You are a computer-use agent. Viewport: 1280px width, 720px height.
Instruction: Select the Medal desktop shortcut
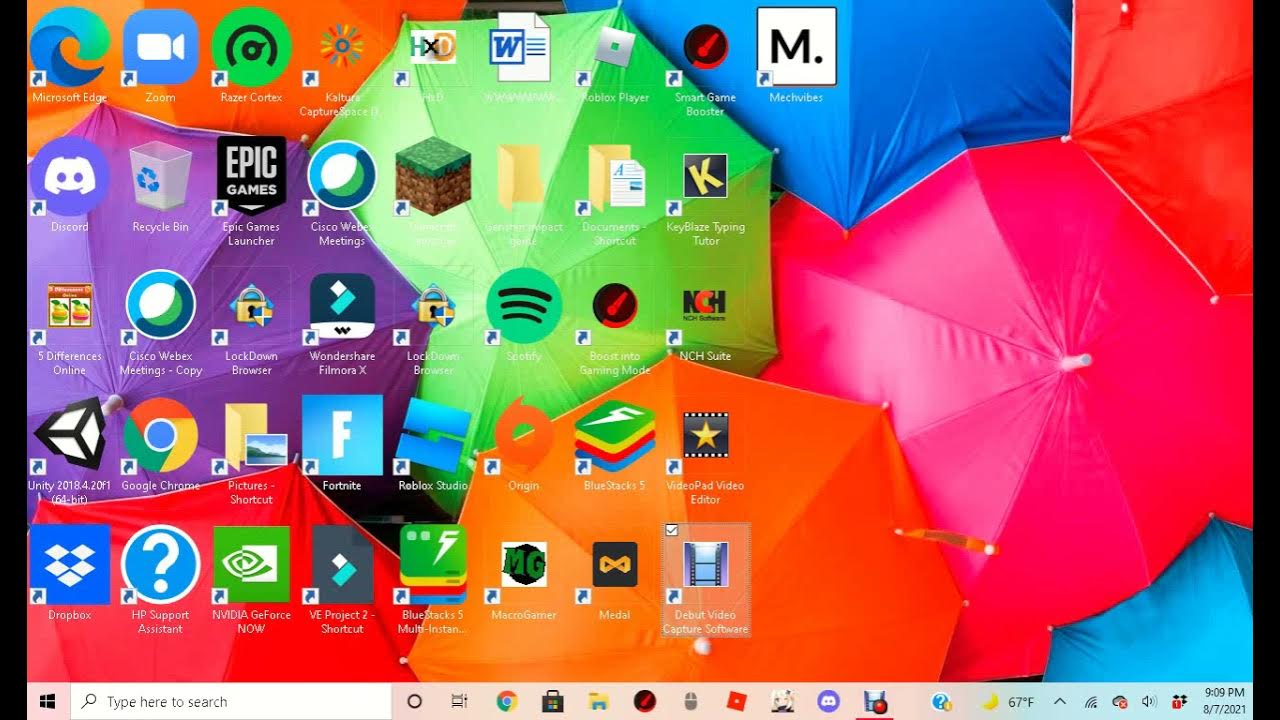(614, 565)
